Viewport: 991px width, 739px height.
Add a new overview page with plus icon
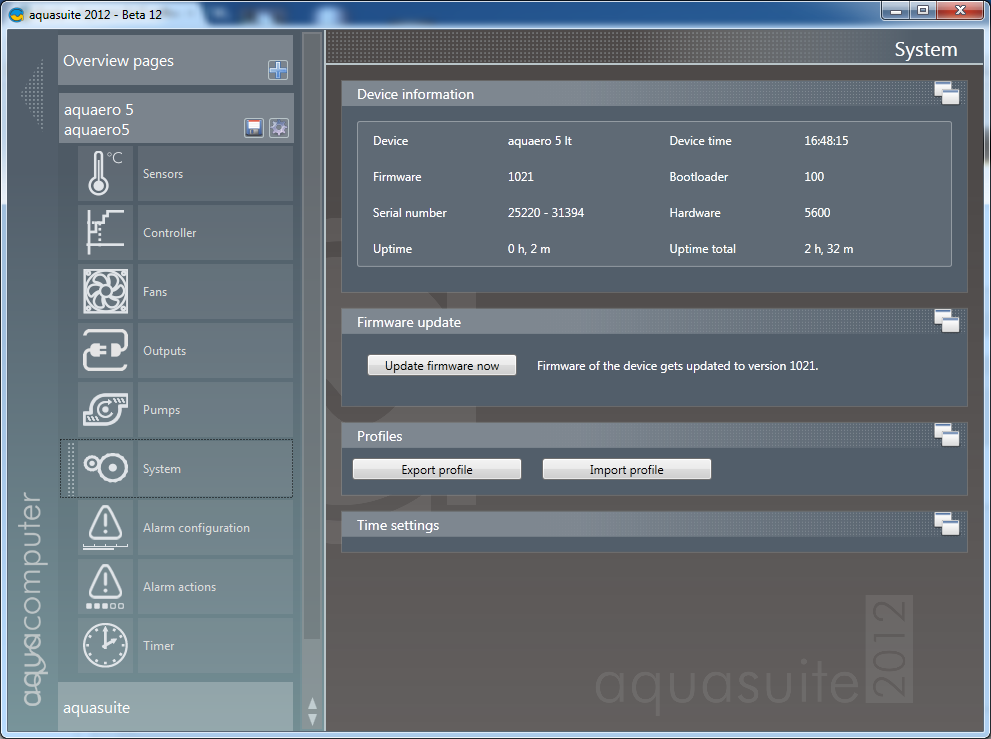pyautogui.click(x=278, y=70)
